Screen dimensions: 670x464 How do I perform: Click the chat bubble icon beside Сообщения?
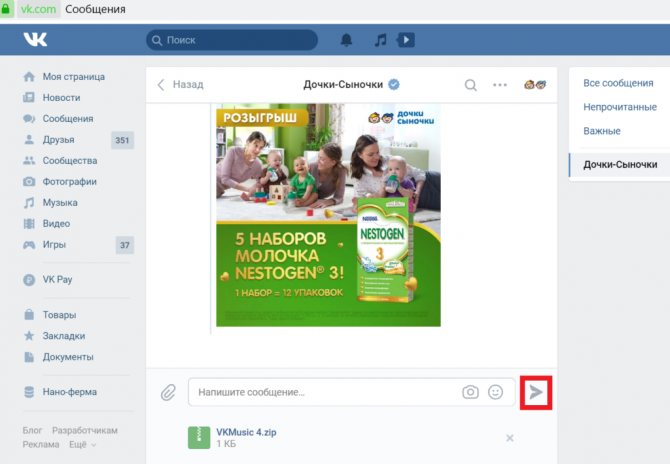pos(29,118)
